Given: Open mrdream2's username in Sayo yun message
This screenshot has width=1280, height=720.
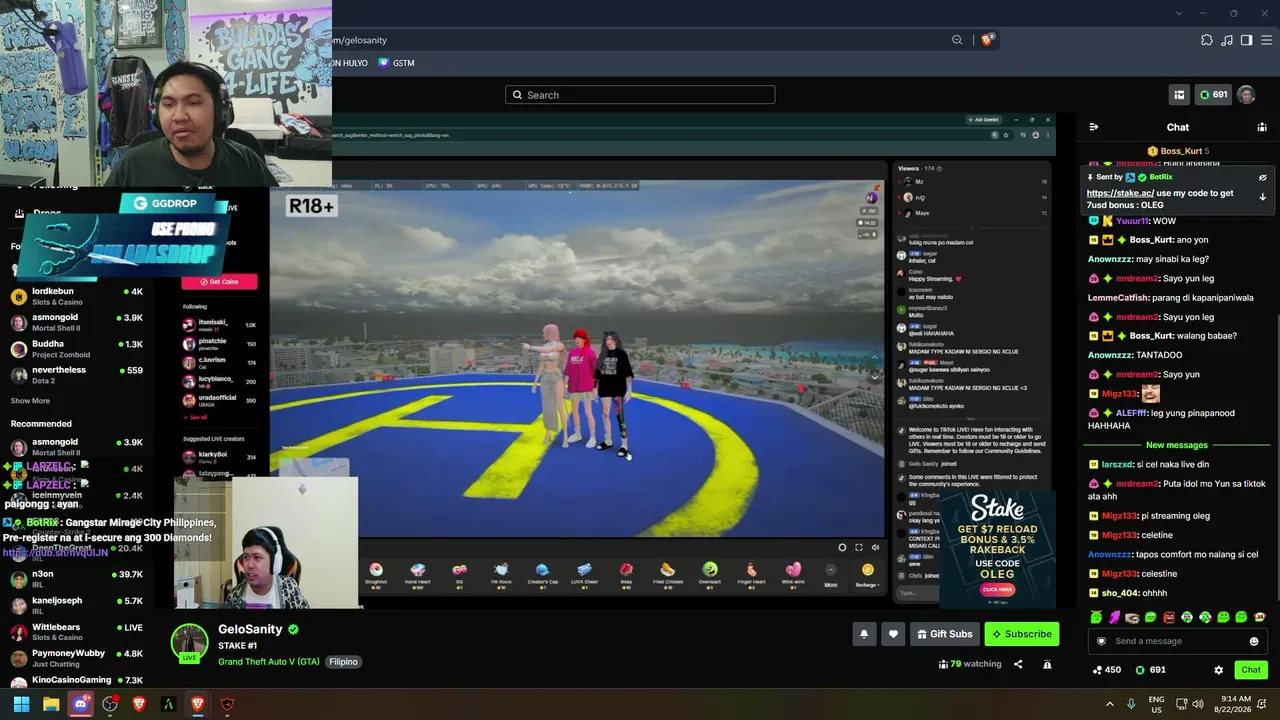Looking at the screenshot, I should pos(1136,374).
